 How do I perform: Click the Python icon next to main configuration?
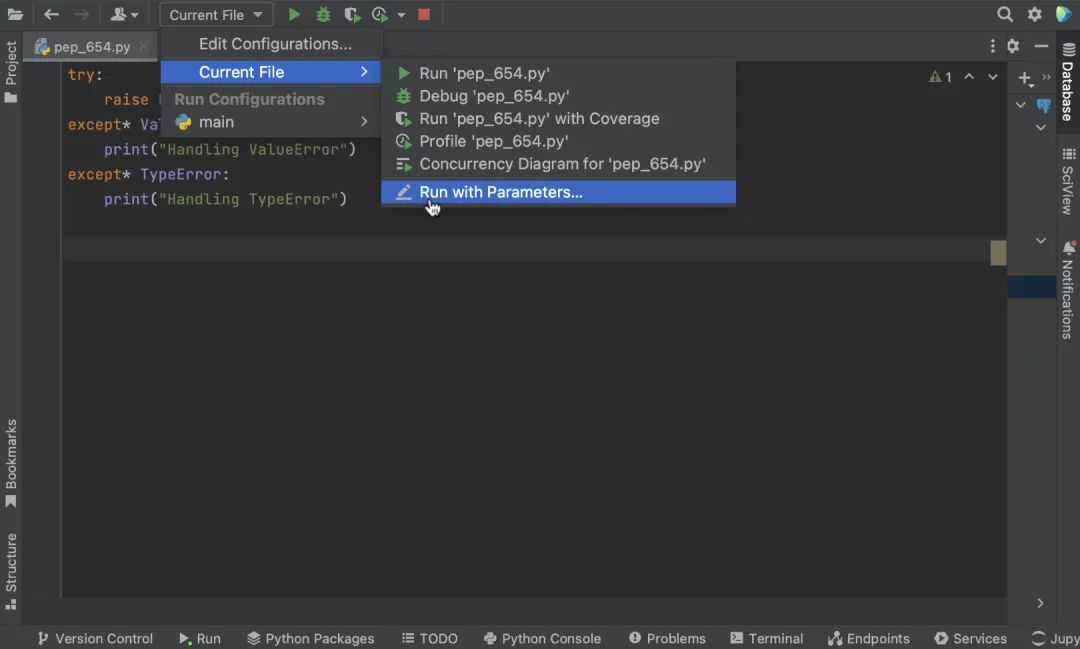click(182, 121)
